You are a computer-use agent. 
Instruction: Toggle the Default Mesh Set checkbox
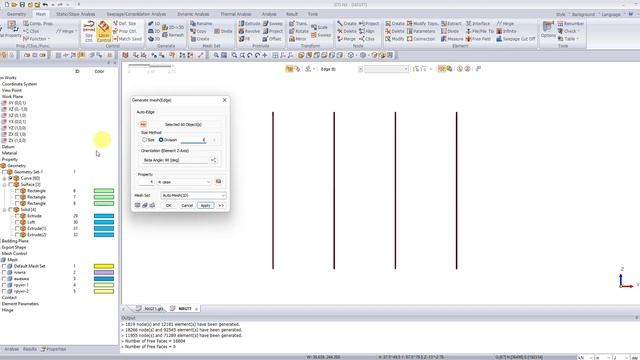4,266
